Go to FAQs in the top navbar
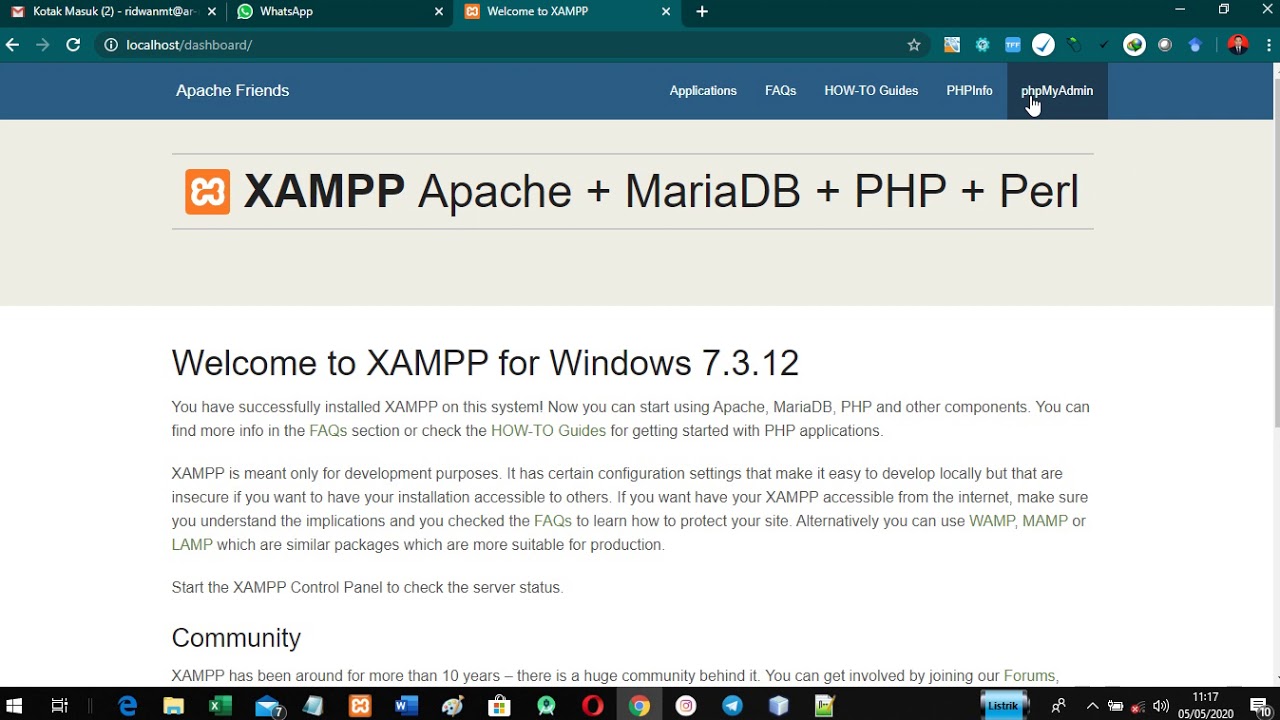 (780, 91)
